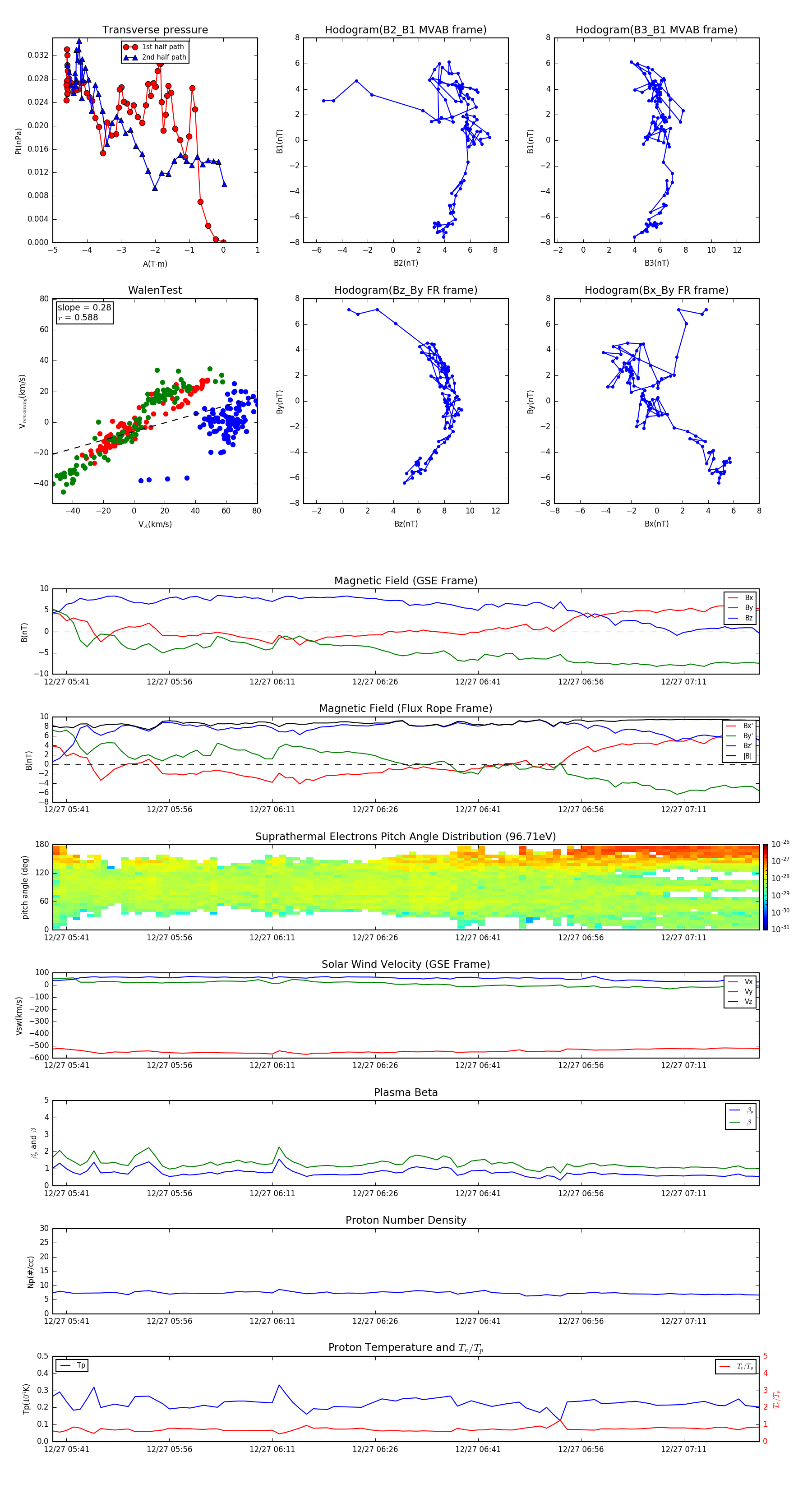Click the "Transverse pressure" plot title
The width and height of the screenshot is (812, 1489).
155,30
